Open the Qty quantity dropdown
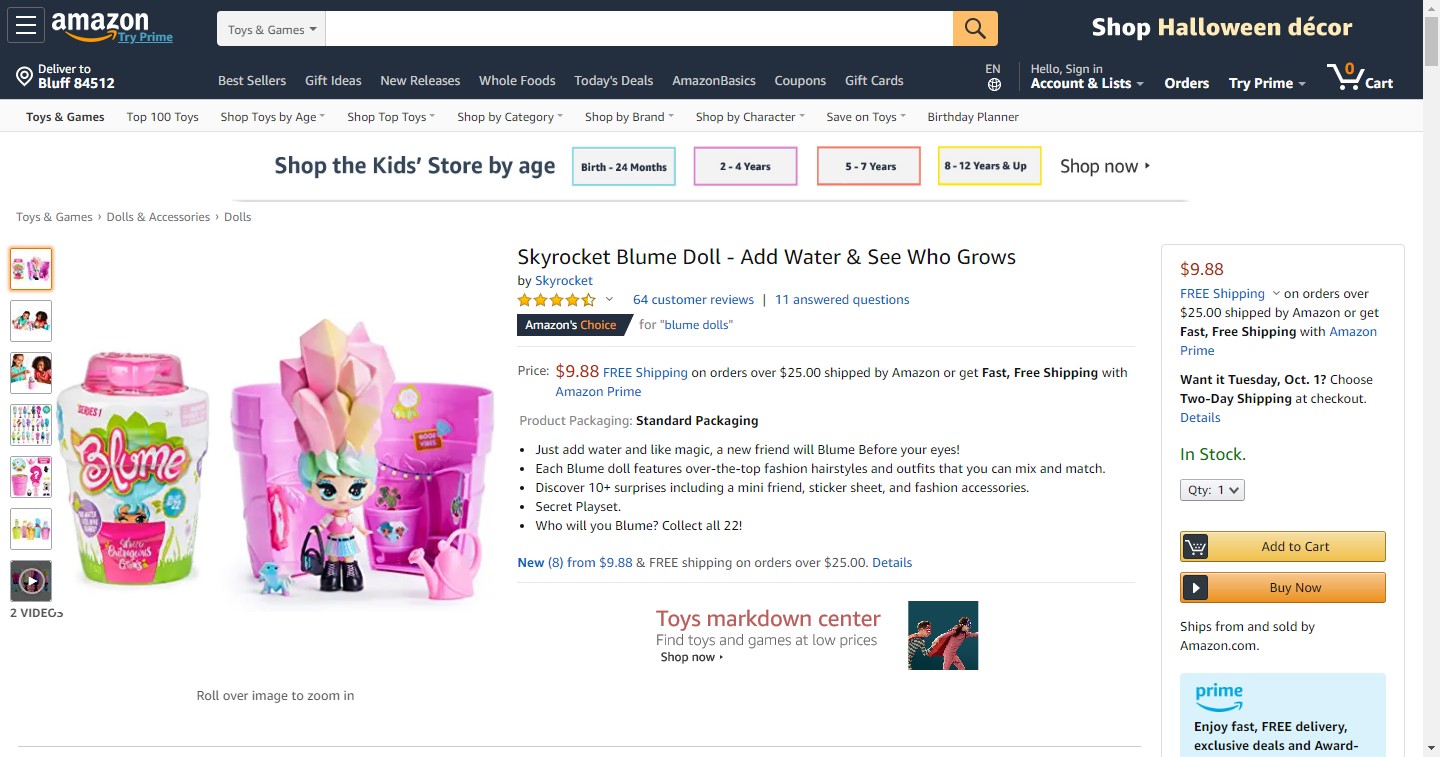Image resolution: width=1440 pixels, height=757 pixels. coord(1212,490)
